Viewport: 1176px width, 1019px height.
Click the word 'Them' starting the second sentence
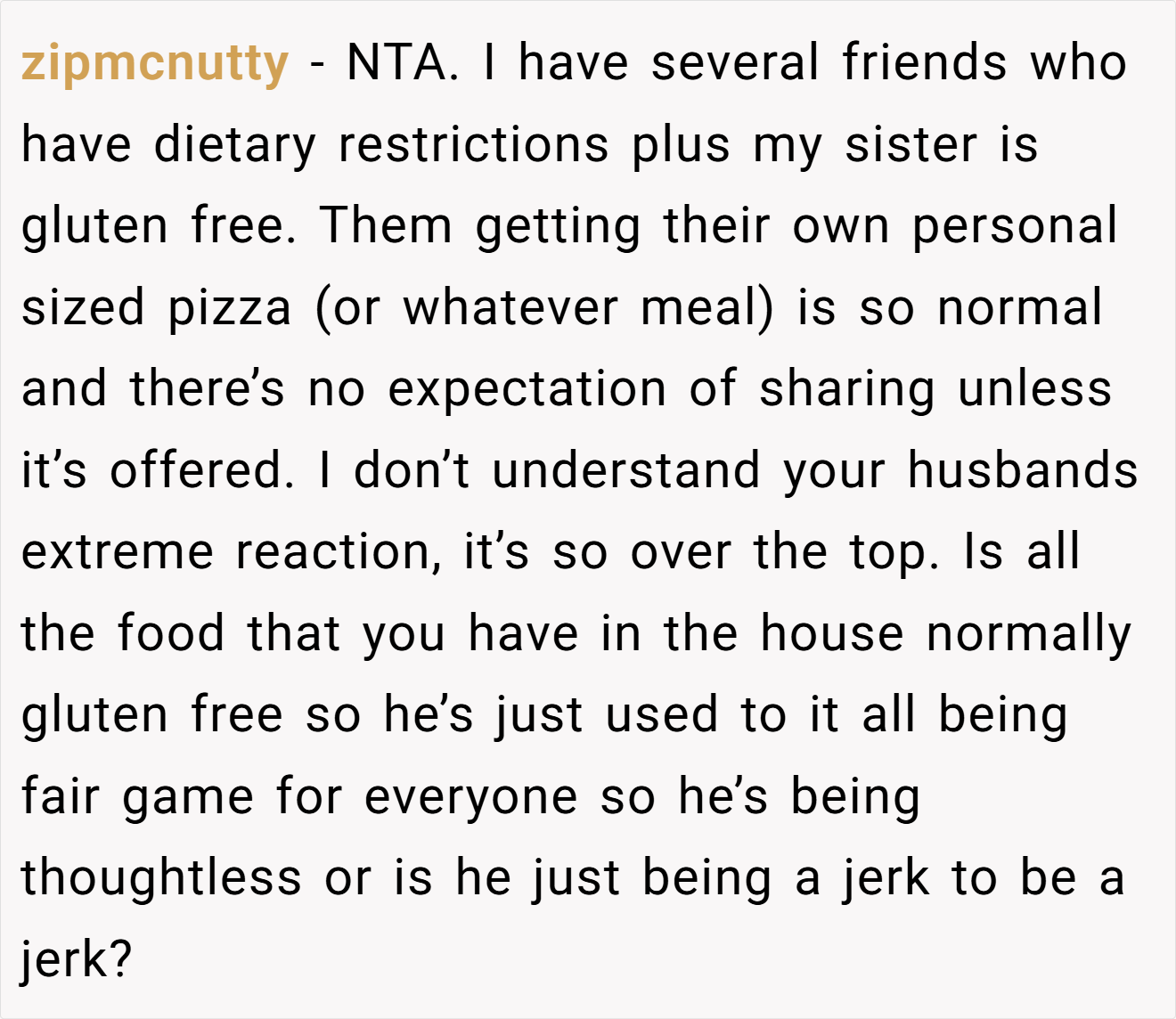point(386,225)
